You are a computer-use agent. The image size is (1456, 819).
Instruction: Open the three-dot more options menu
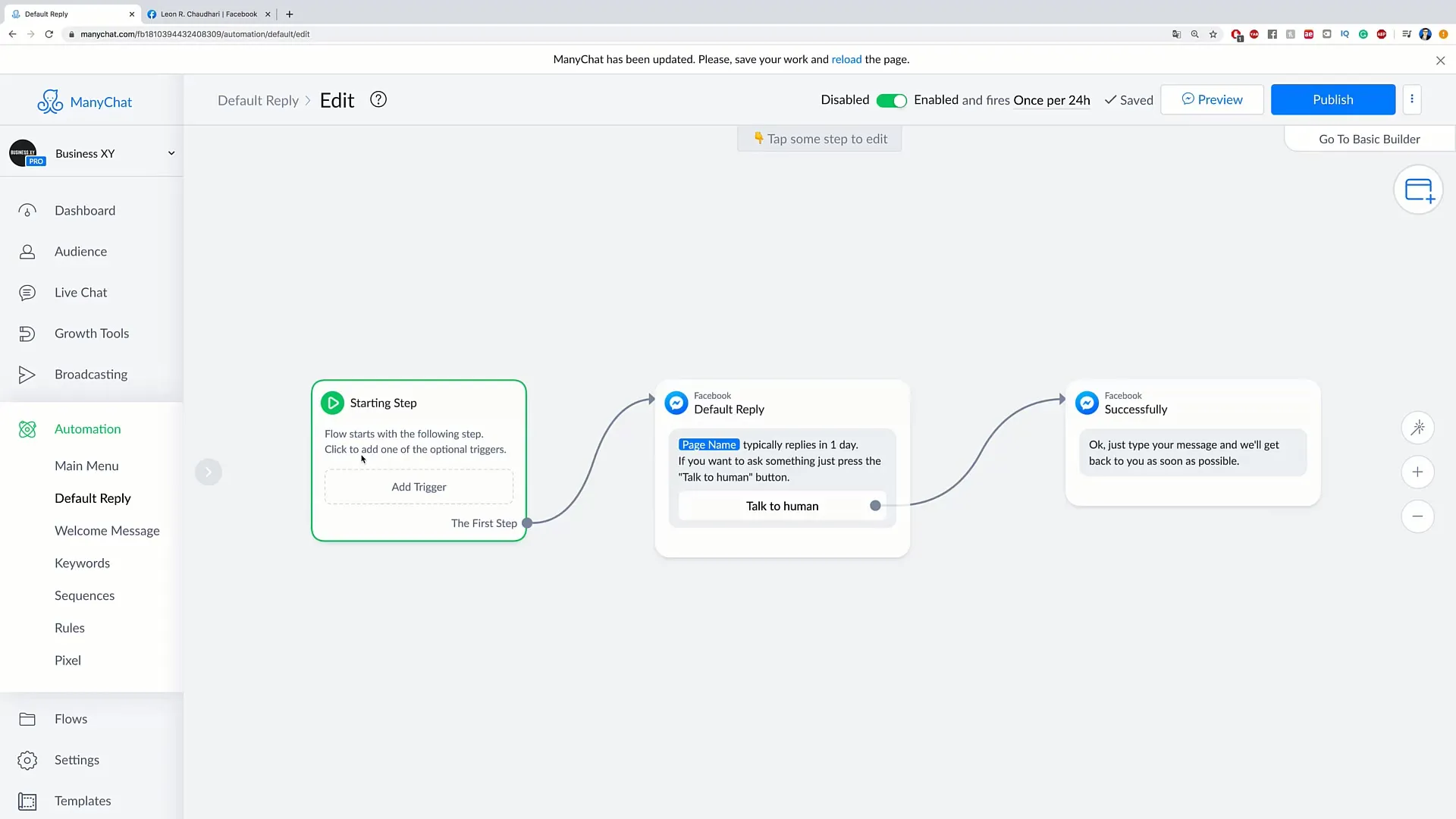[1412, 99]
